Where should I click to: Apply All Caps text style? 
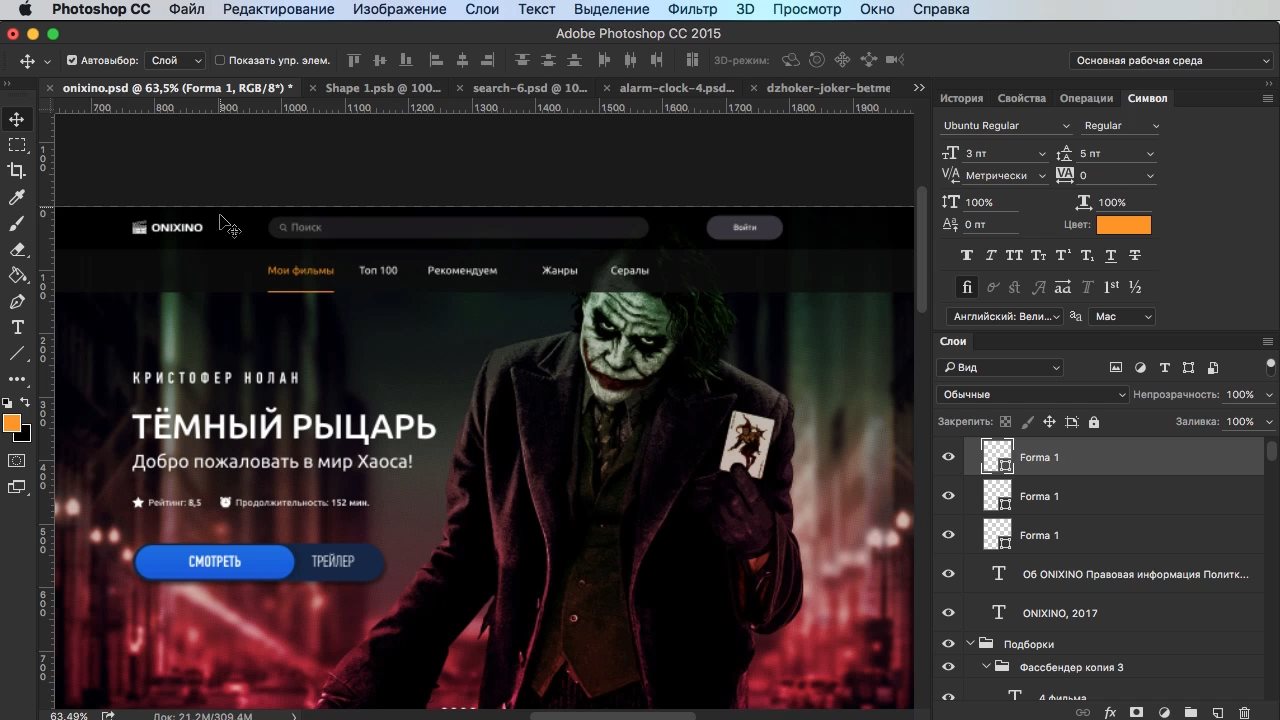[1014, 256]
